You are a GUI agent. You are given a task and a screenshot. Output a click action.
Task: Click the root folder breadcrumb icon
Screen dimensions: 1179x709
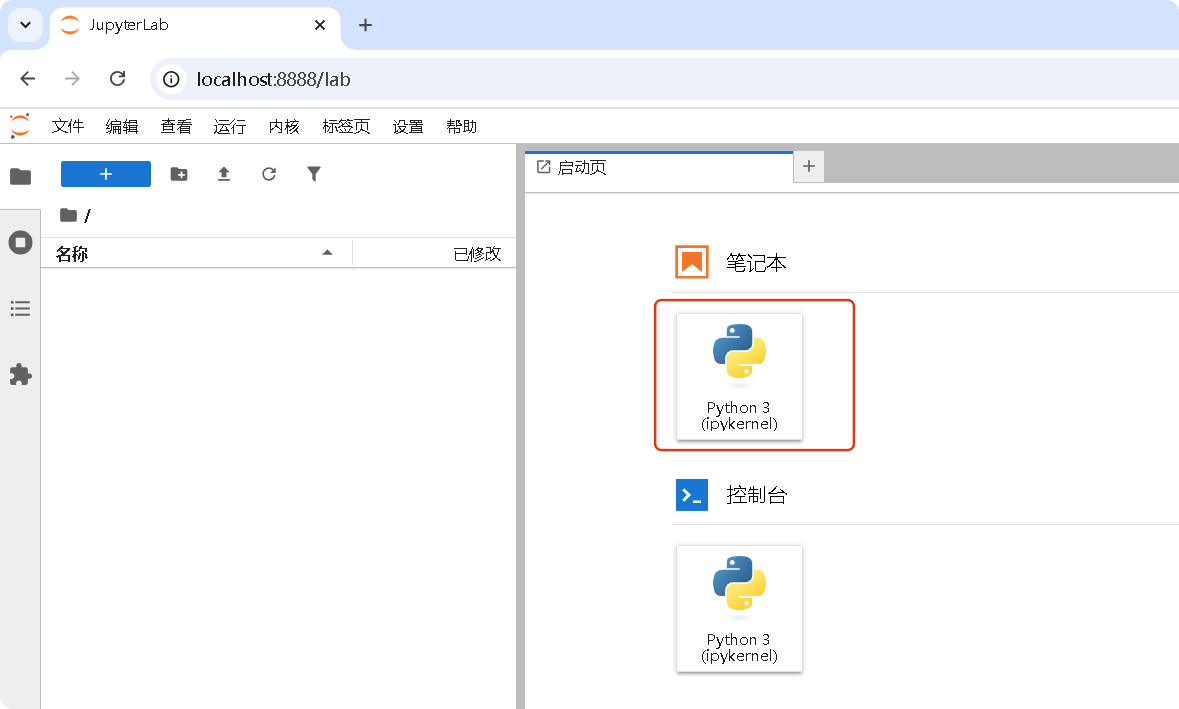click(x=68, y=215)
